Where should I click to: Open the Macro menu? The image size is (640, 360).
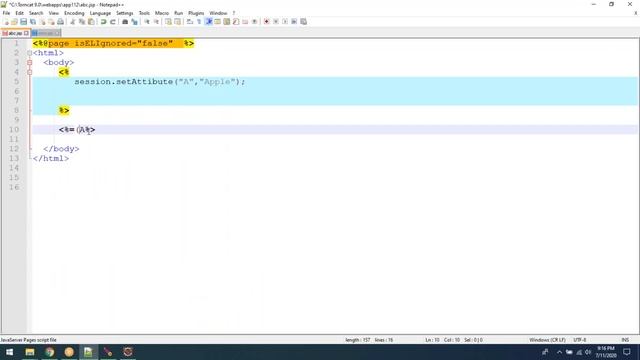tap(162, 13)
